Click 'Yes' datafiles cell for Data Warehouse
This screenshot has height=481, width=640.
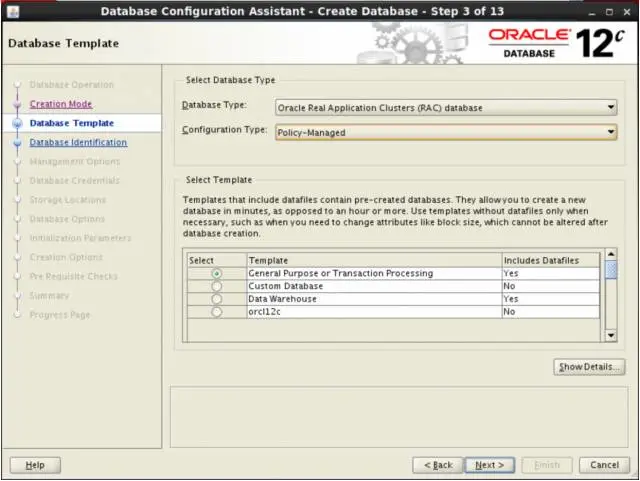pyautogui.click(x=551, y=299)
